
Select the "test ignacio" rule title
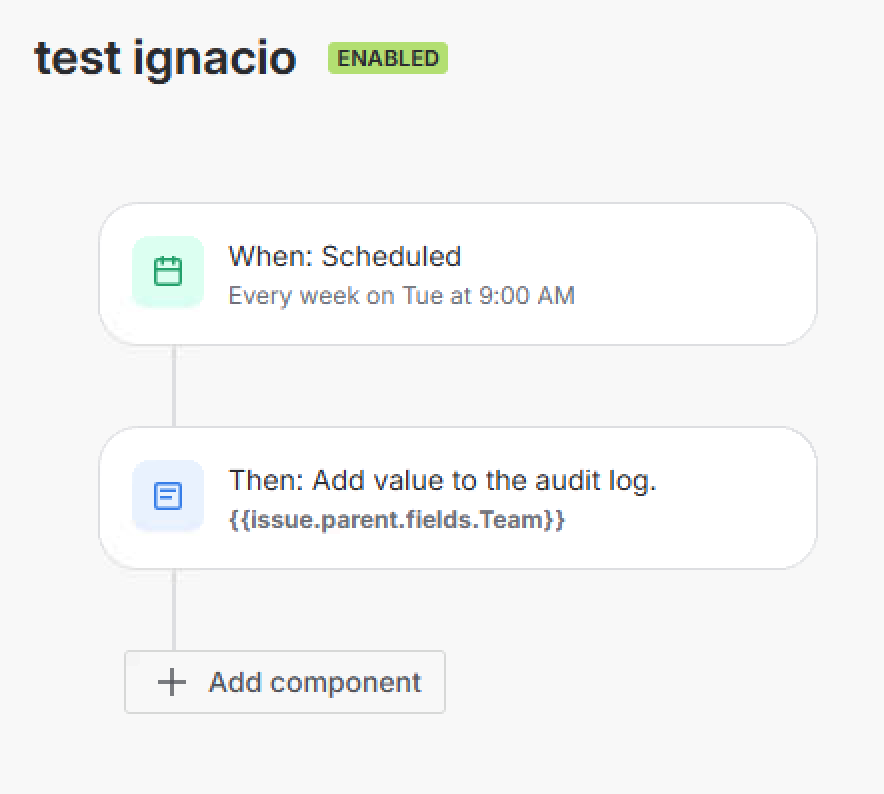pyautogui.click(x=165, y=59)
